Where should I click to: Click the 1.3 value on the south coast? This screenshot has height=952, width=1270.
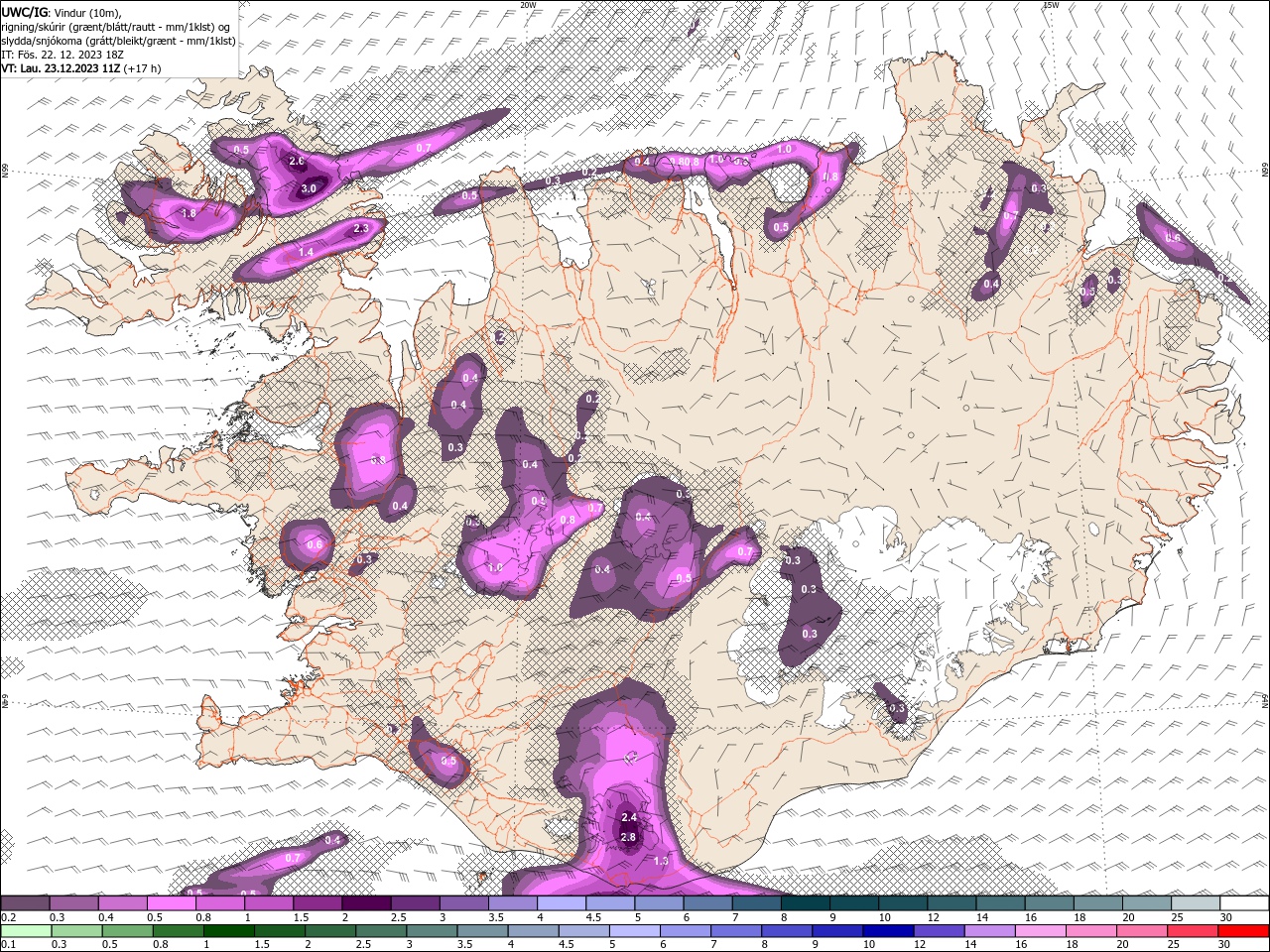click(662, 862)
